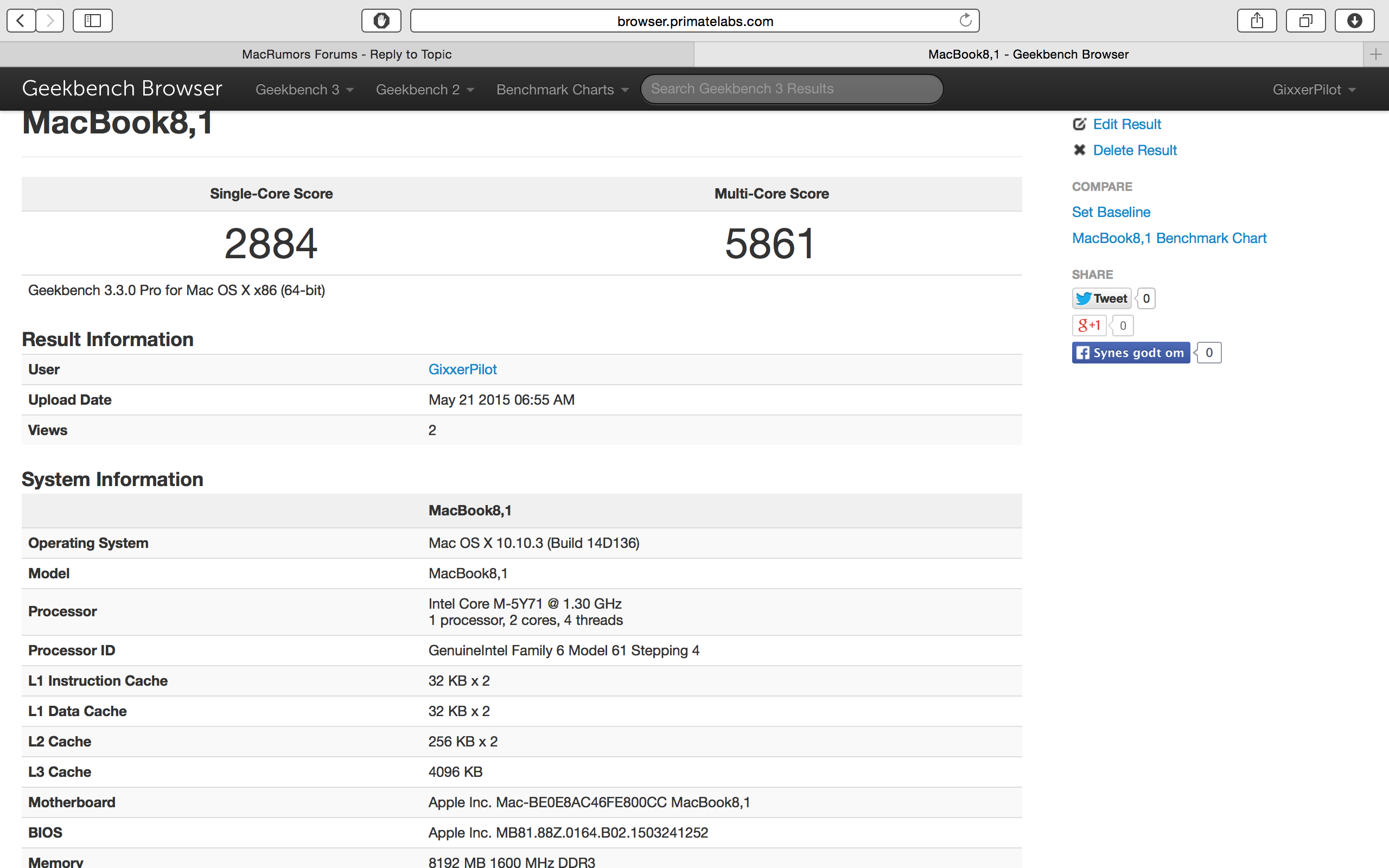Click the Search Geekbench 3 Results field
This screenshot has width=1389, height=868.
792,89
